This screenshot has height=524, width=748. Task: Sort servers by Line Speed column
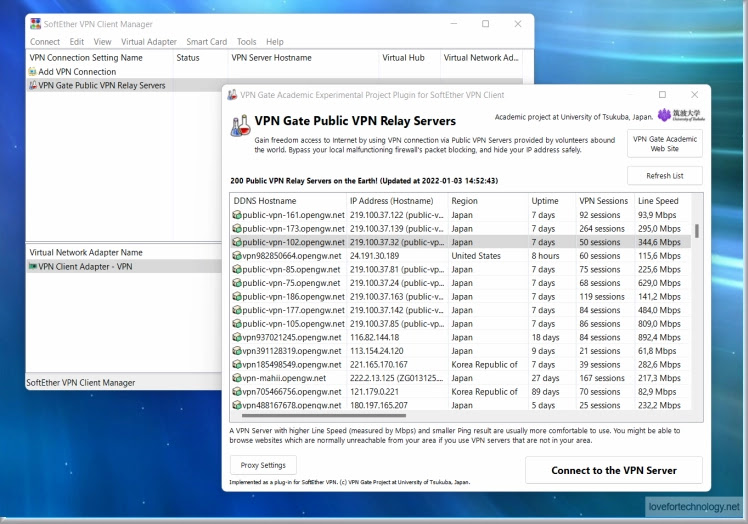(x=662, y=201)
